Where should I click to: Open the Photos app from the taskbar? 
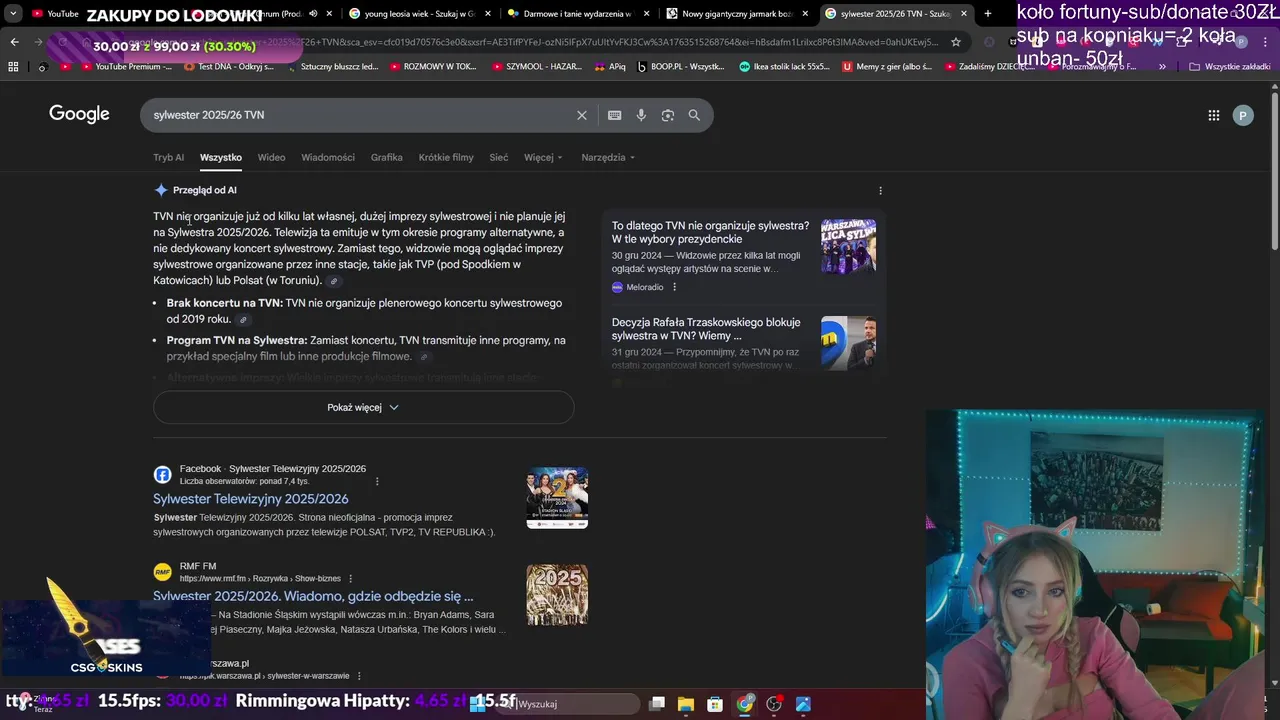(803, 704)
